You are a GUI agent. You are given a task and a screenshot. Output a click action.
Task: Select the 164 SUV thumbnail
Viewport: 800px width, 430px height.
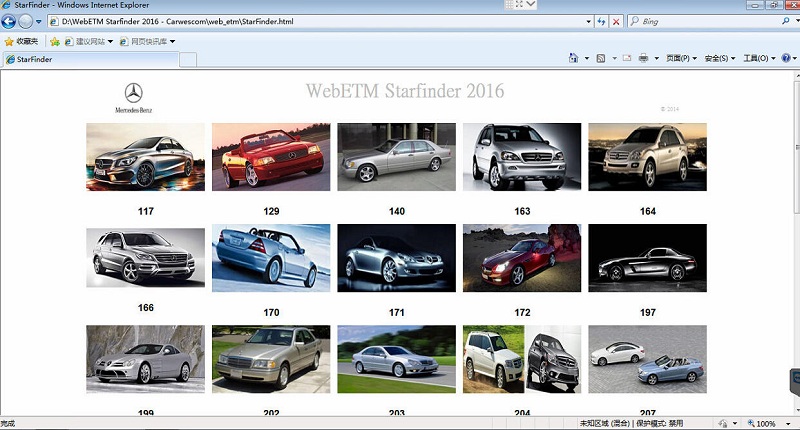[x=647, y=157]
